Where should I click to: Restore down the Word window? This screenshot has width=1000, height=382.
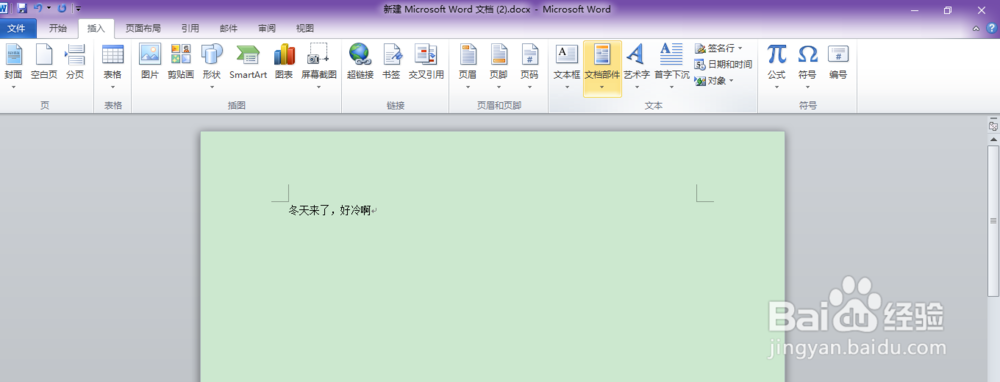(948, 10)
